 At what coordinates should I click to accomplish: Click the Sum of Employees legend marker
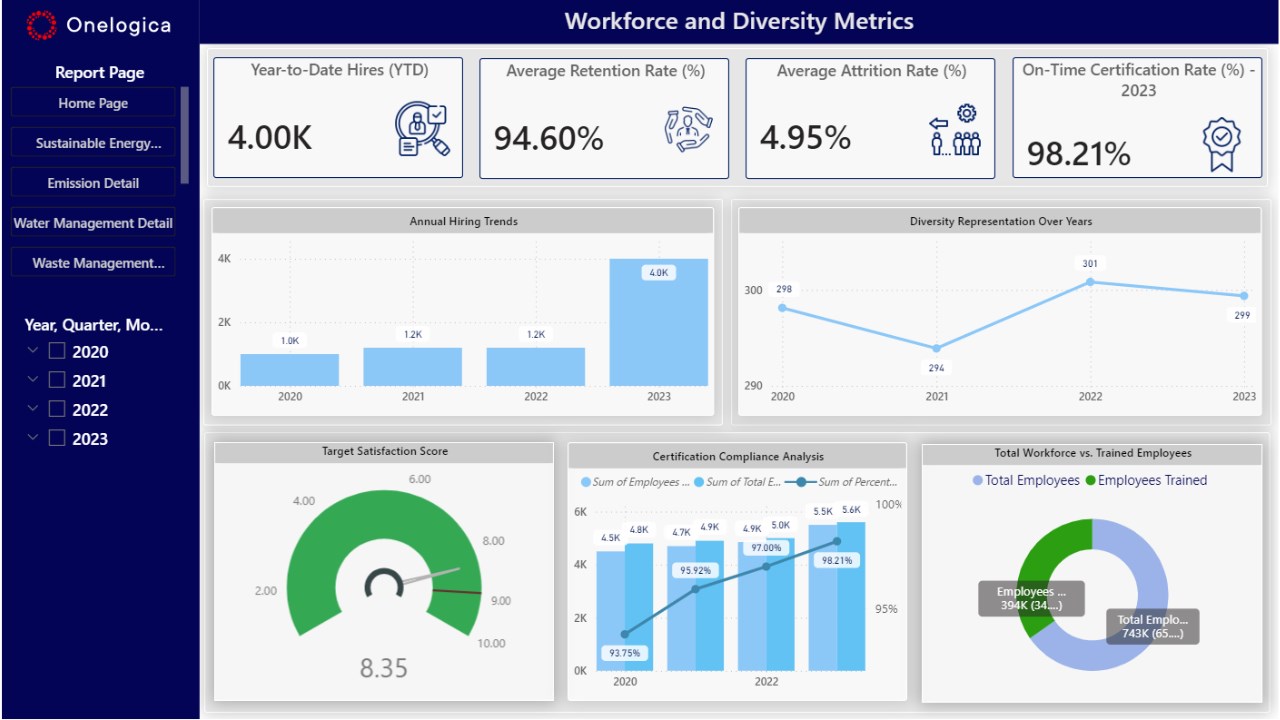click(585, 482)
